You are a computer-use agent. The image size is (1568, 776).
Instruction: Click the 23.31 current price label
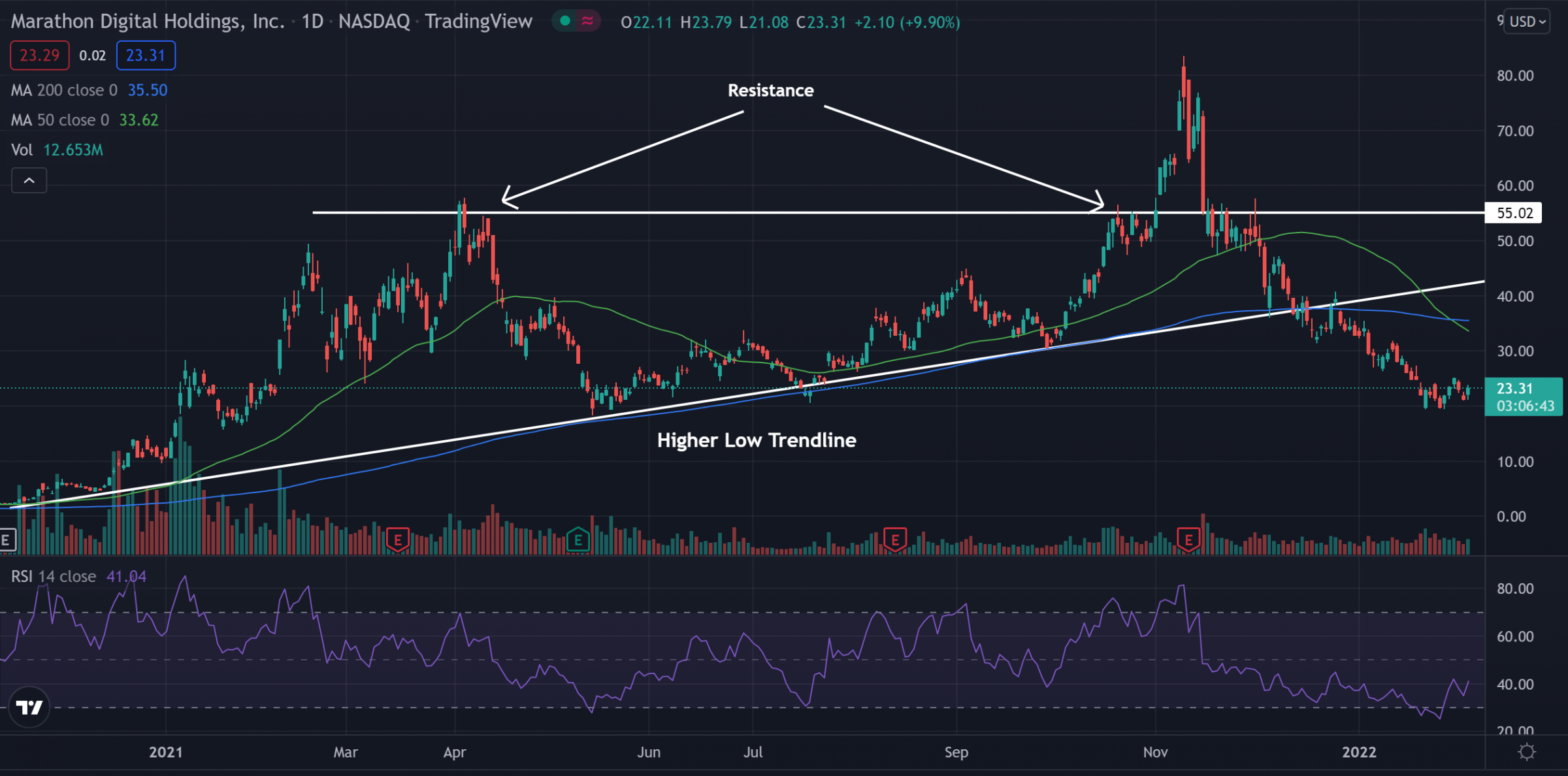coord(1524,396)
